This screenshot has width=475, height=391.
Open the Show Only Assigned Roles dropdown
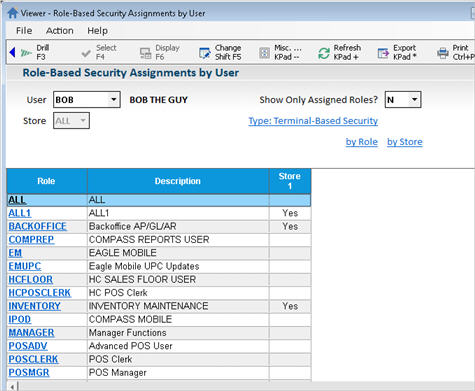pos(414,100)
